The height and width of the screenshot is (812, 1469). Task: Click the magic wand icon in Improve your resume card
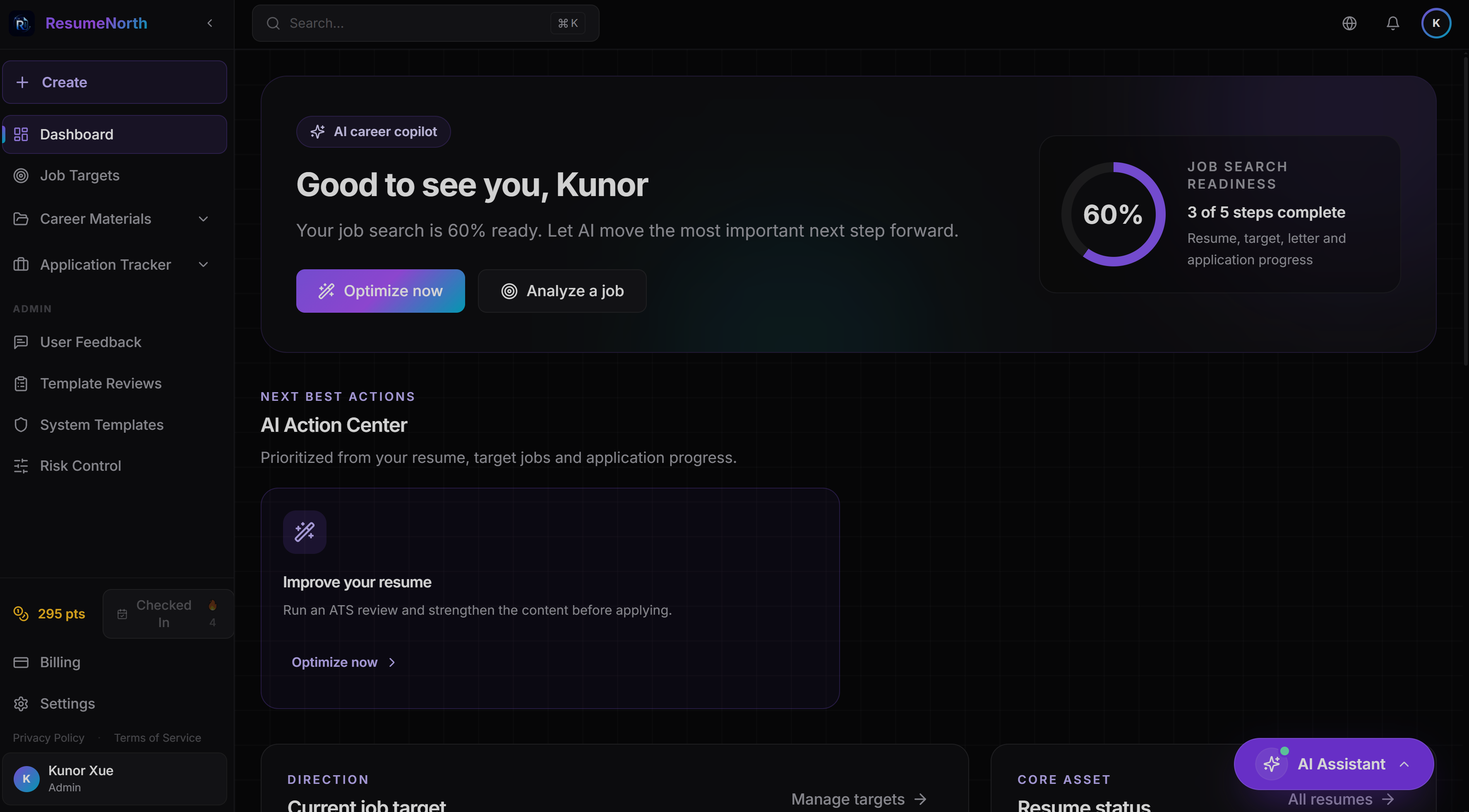[305, 532]
